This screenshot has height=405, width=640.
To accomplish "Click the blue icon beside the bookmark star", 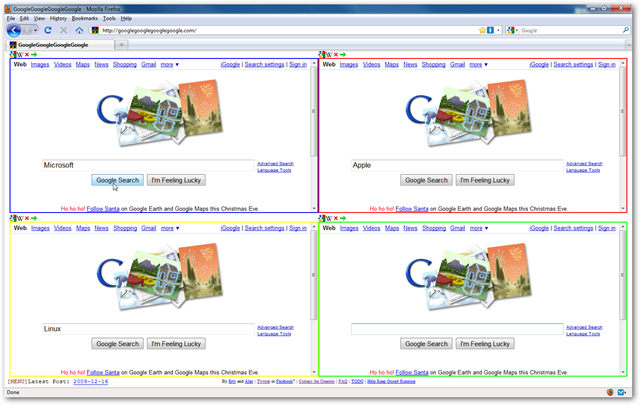I will [x=490, y=30].
